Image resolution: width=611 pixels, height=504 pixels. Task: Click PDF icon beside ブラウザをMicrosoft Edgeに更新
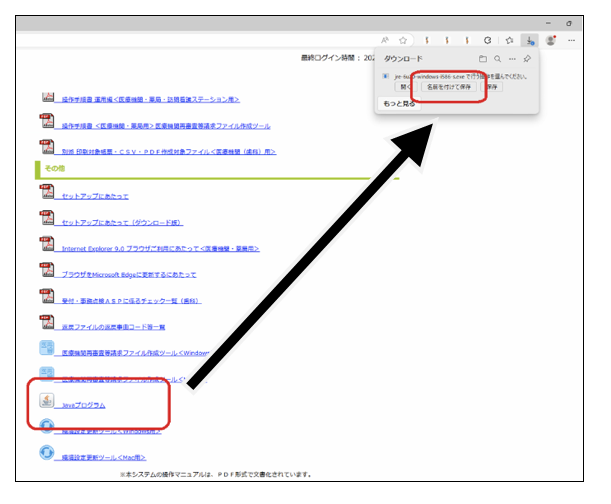tap(47, 270)
